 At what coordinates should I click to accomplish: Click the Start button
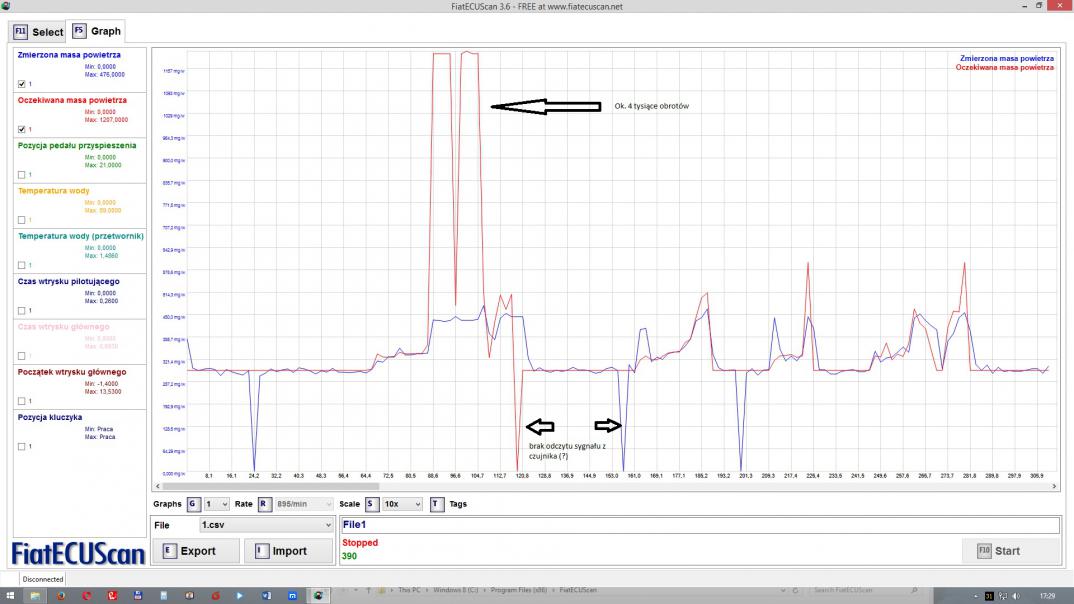coord(1011,551)
